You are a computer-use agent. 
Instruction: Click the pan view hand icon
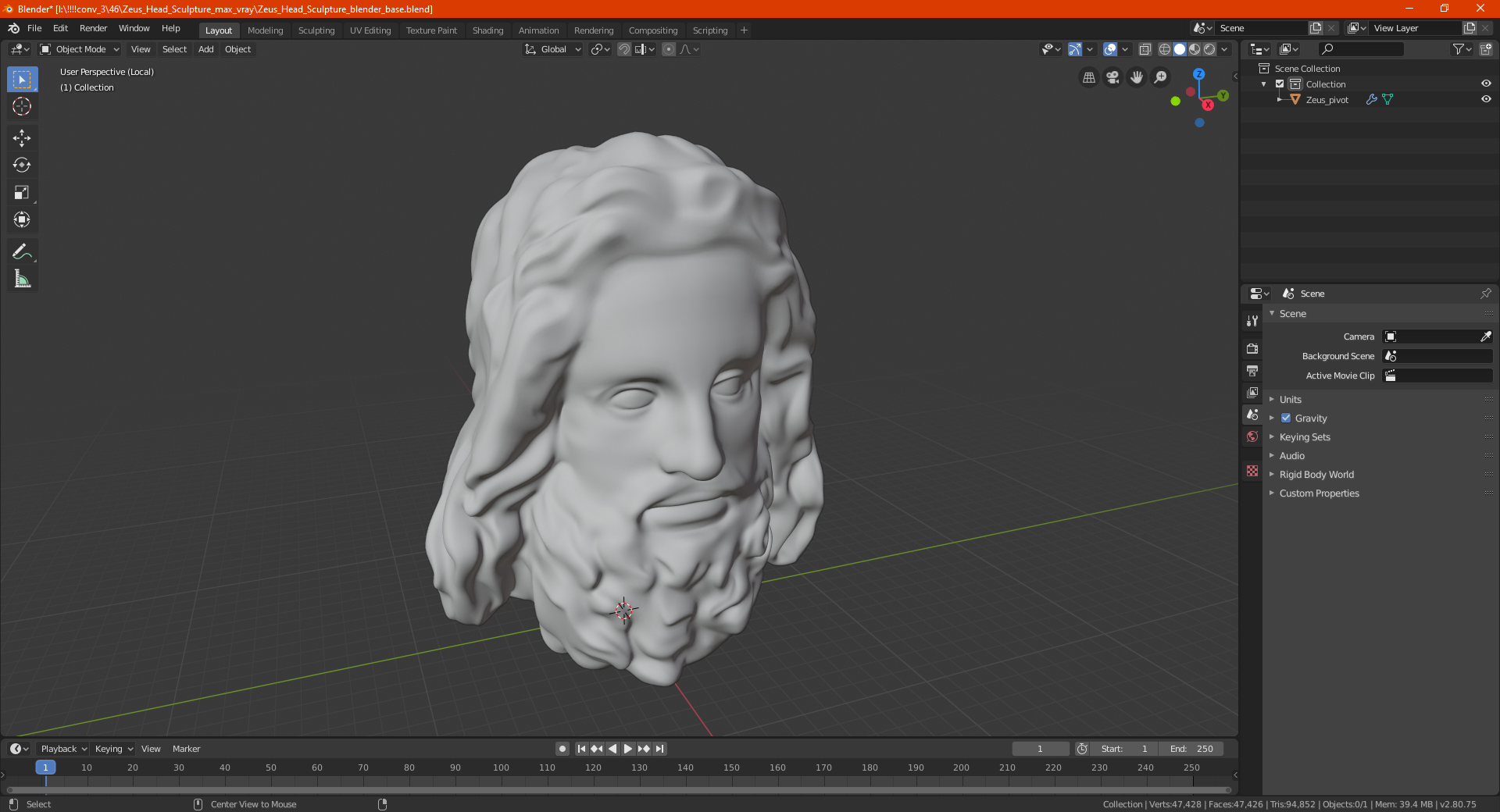coord(1137,77)
